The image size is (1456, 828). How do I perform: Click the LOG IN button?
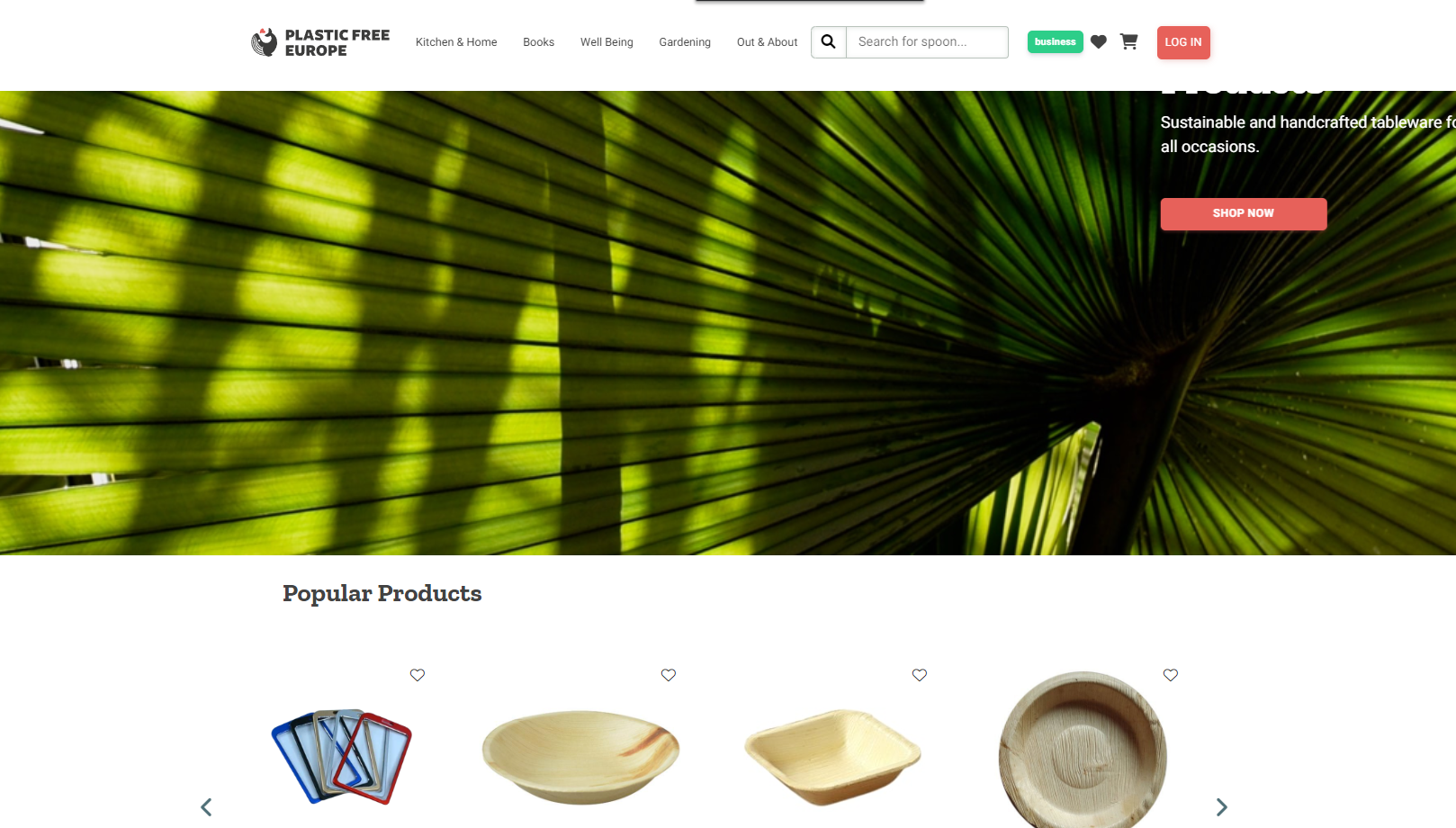coord(1183,42)
